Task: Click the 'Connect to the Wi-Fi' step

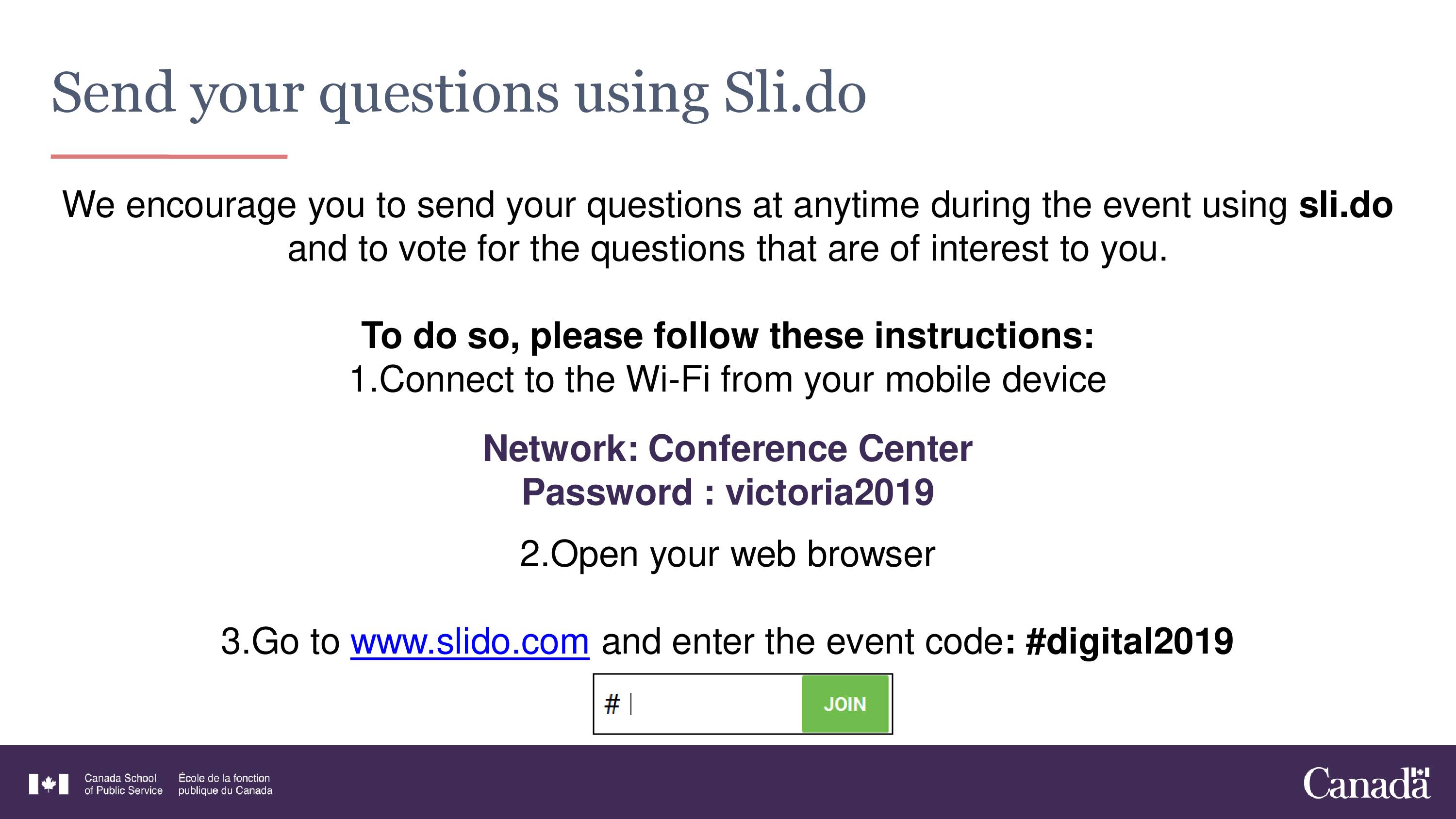Action: pos(728,379)
